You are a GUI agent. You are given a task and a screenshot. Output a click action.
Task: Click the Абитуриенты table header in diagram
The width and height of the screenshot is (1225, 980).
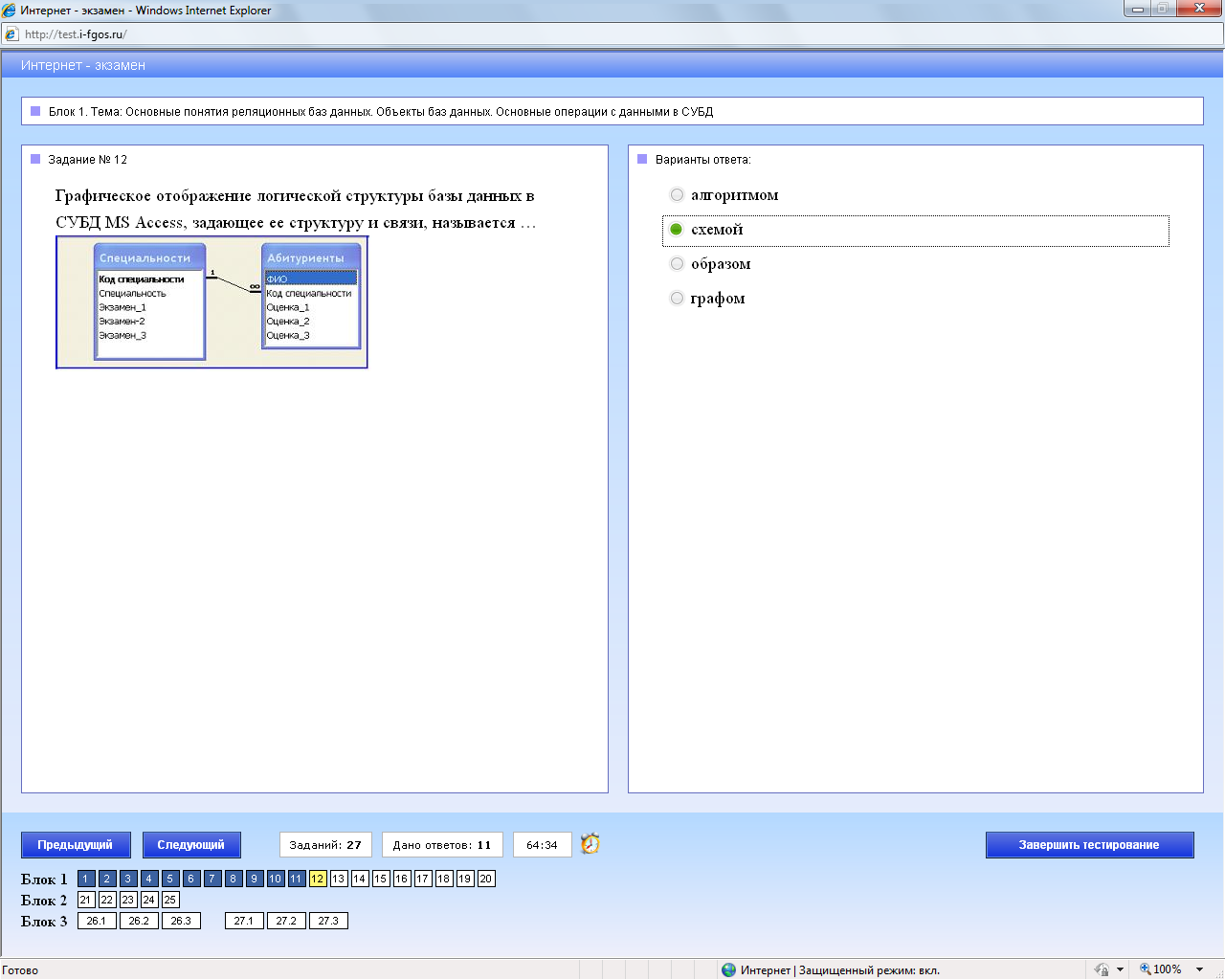(310, 257)
